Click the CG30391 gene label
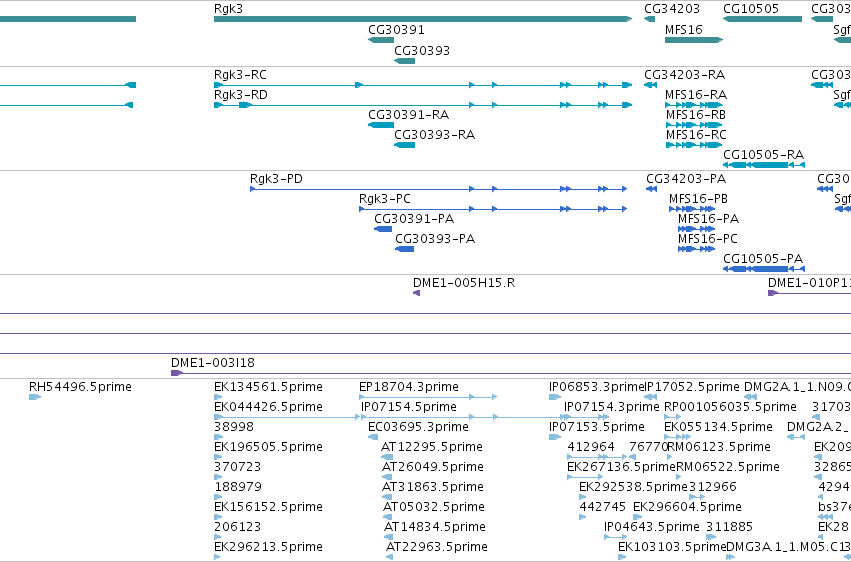 tap(396, 30)
